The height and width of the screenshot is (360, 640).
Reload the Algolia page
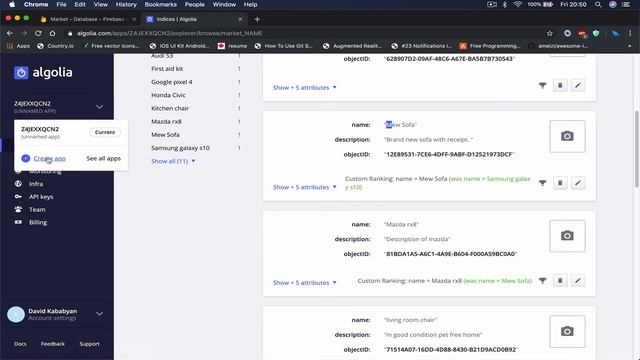pyautogui.click(x=38, y=33)
